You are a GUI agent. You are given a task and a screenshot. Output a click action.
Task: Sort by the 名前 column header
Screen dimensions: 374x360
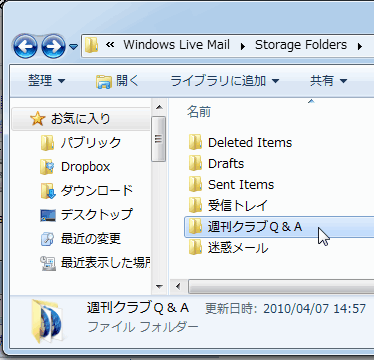coord(199,112)
